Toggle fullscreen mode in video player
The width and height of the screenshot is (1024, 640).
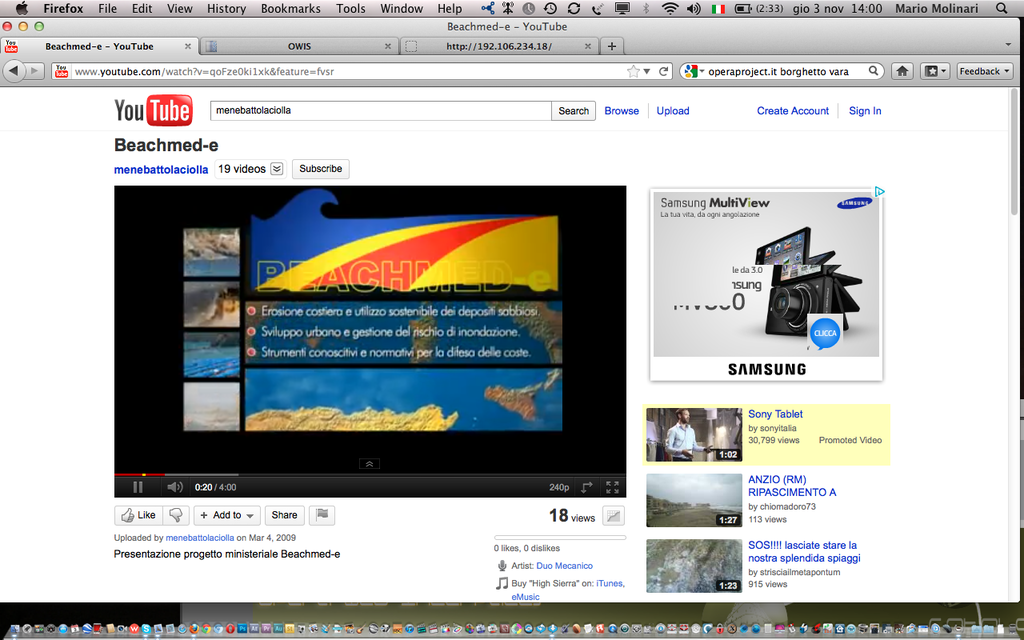pos(612,487)
